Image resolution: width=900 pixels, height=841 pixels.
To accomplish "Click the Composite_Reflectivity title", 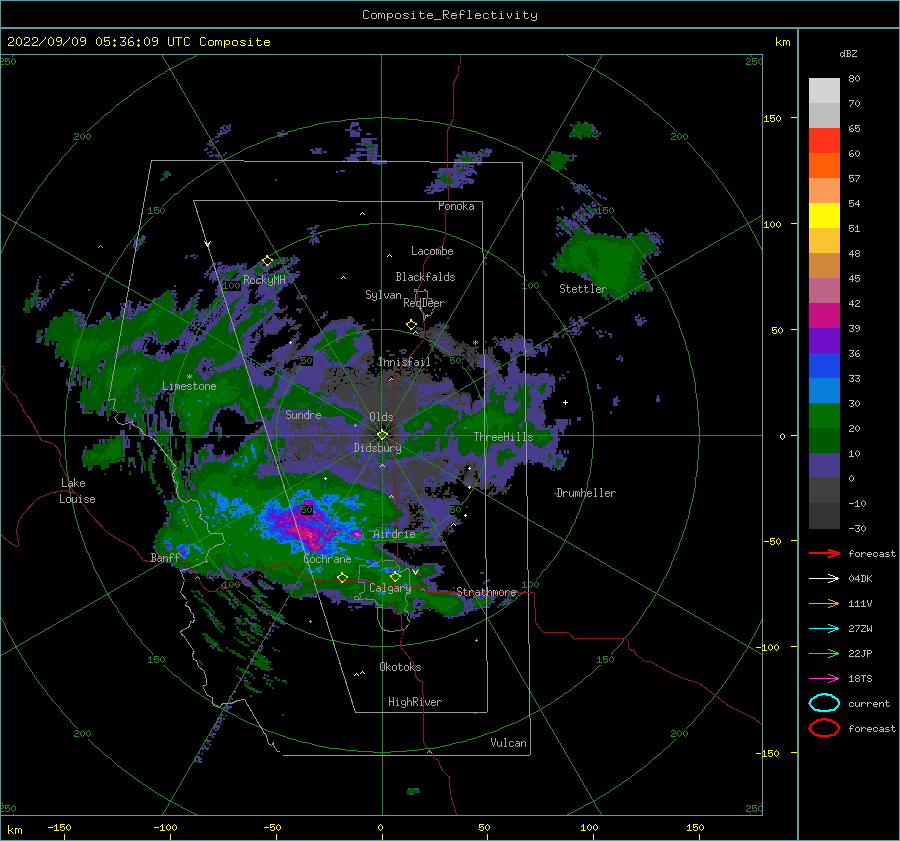I will point(450,15).
